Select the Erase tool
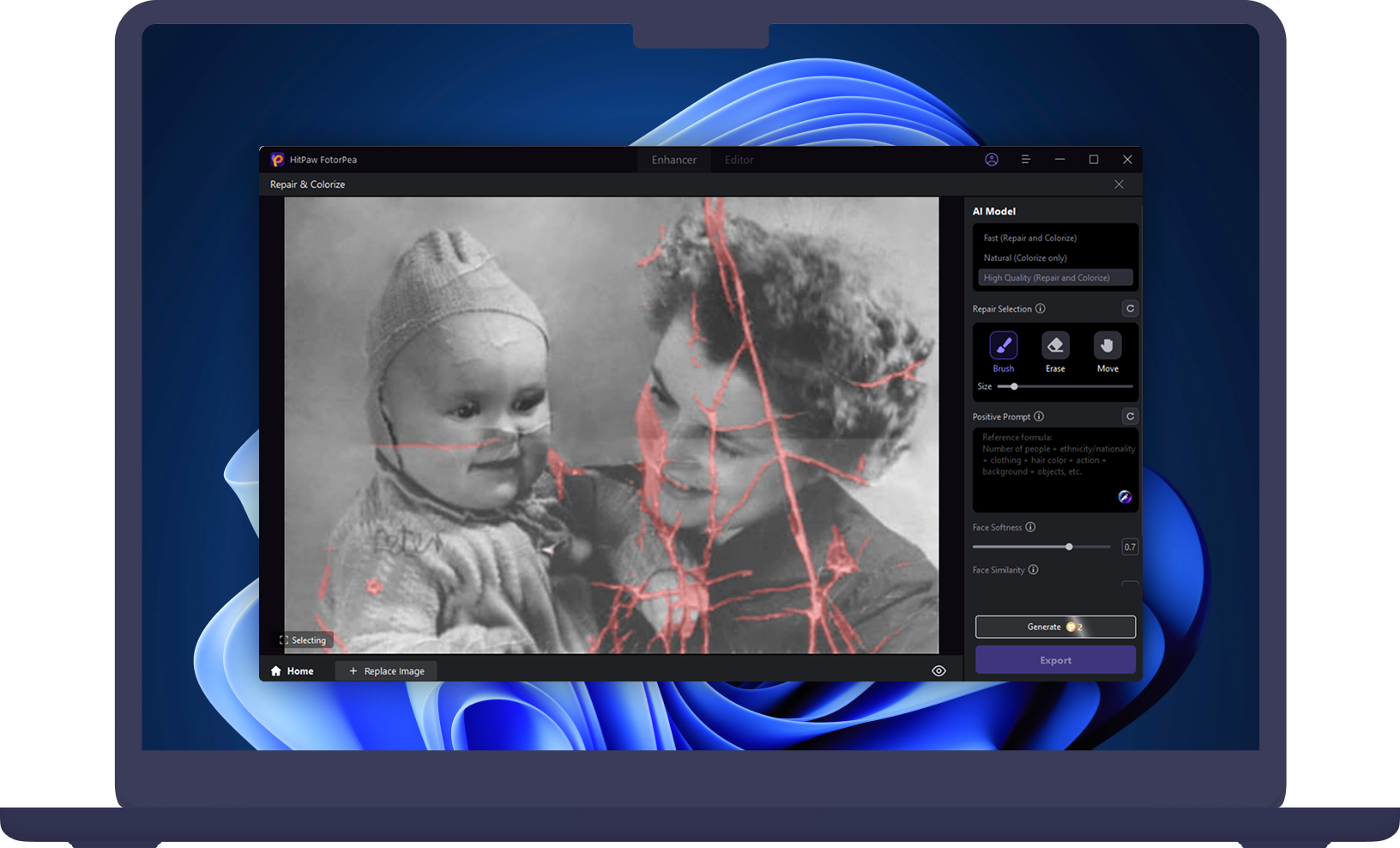Screen dimensions: 1400x848 point(1055,346)
